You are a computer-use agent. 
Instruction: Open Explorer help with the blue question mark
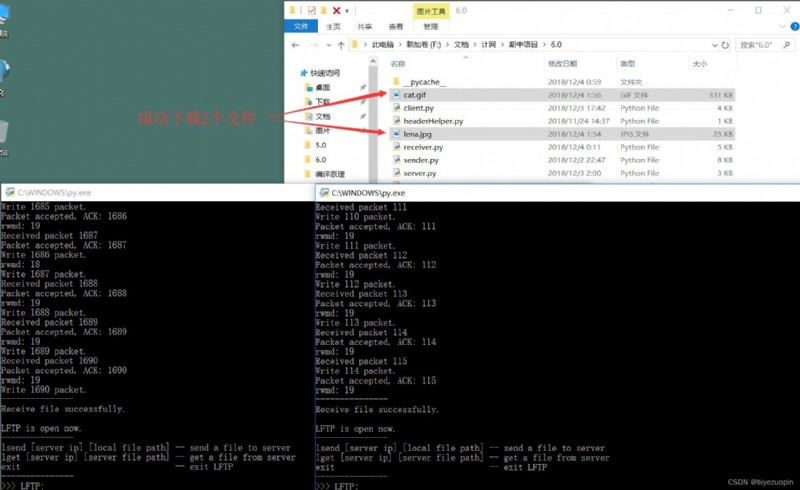795,27
